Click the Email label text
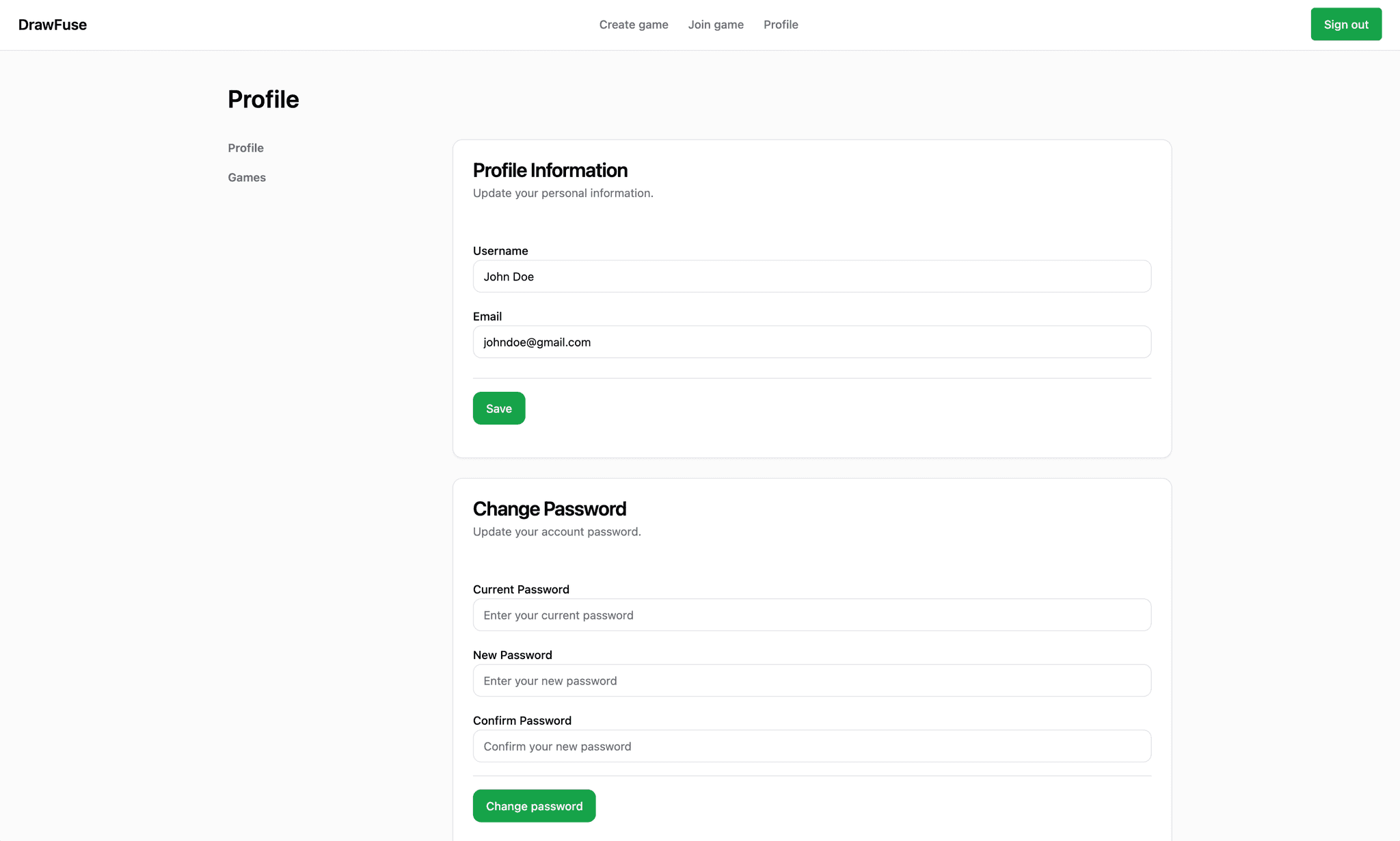This screenshot has width=1400, height=841. [x=487, y=317]
